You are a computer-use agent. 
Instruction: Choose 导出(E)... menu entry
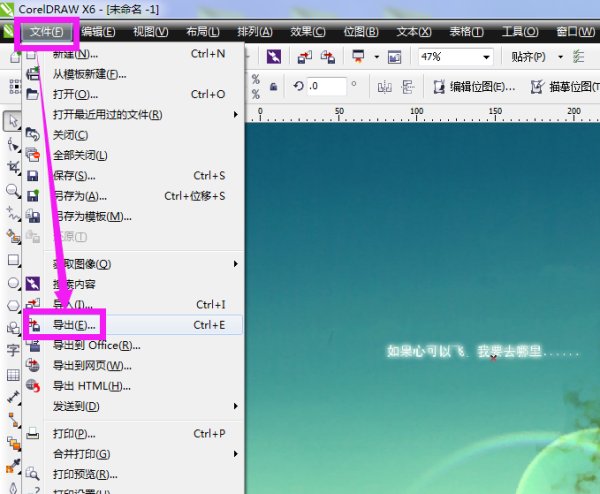tap(133, 325)
